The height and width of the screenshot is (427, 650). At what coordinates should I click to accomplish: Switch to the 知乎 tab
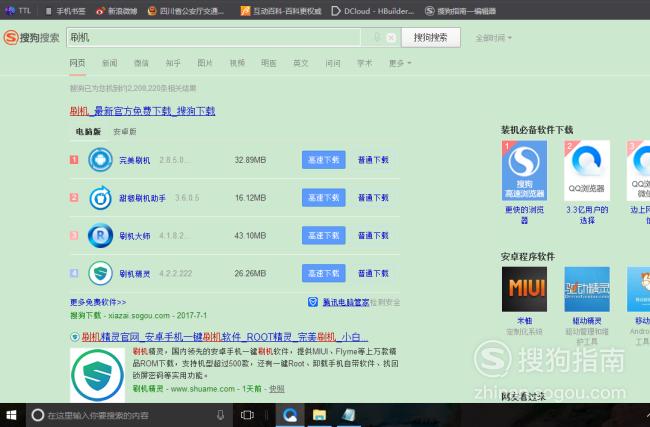(x=173, y=63)
